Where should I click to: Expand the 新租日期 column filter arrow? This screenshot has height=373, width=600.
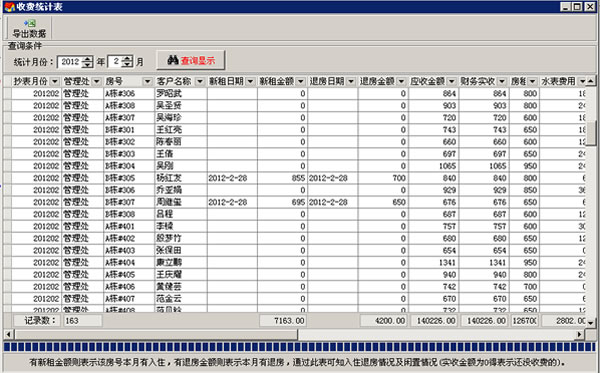(251, 81)
